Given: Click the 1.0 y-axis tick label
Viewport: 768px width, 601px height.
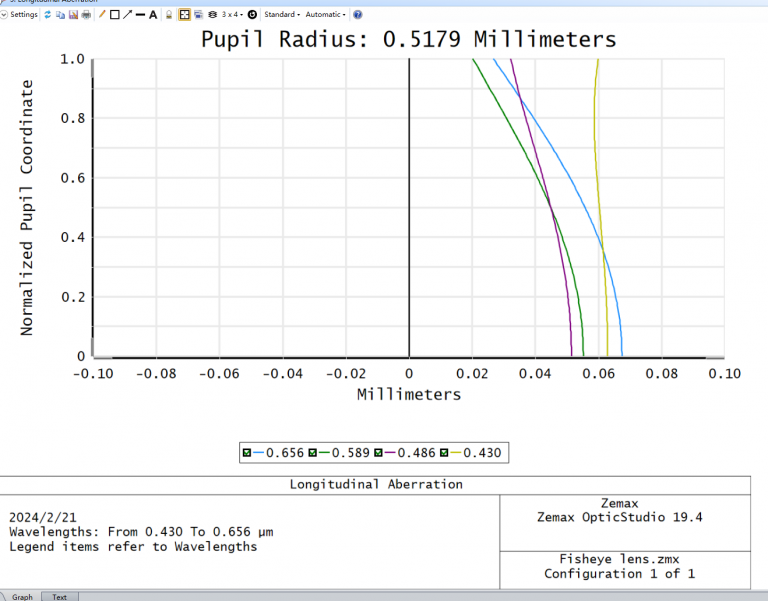Looking at the screenshot, I should point(72,59).
